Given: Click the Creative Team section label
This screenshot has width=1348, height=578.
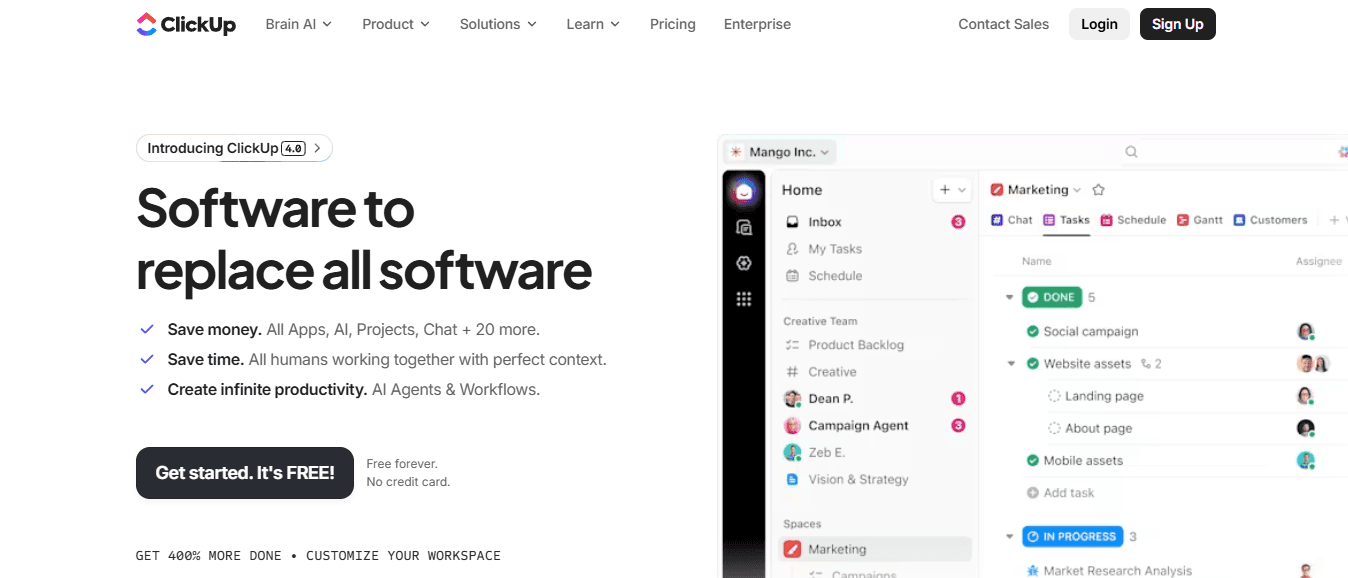Looking at the screenshot, I should [x=820, y=321].
